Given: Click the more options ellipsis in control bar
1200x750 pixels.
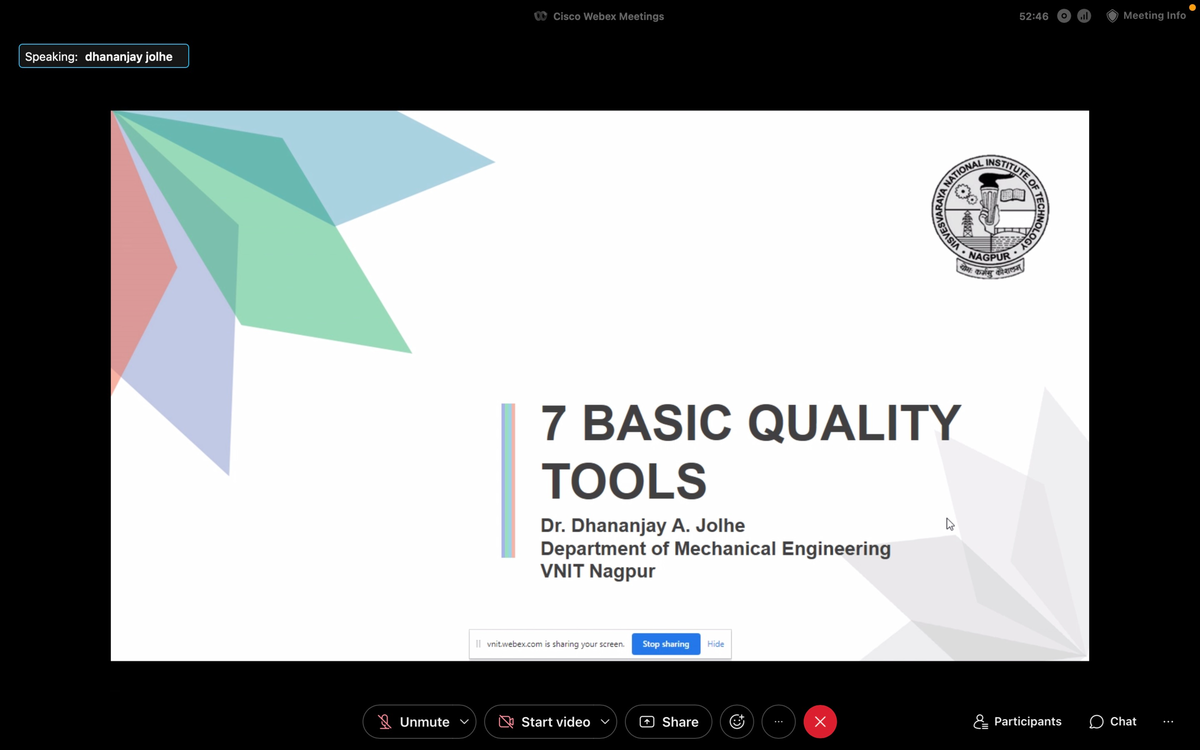Looking at the screenshot, I should [778, 721].
